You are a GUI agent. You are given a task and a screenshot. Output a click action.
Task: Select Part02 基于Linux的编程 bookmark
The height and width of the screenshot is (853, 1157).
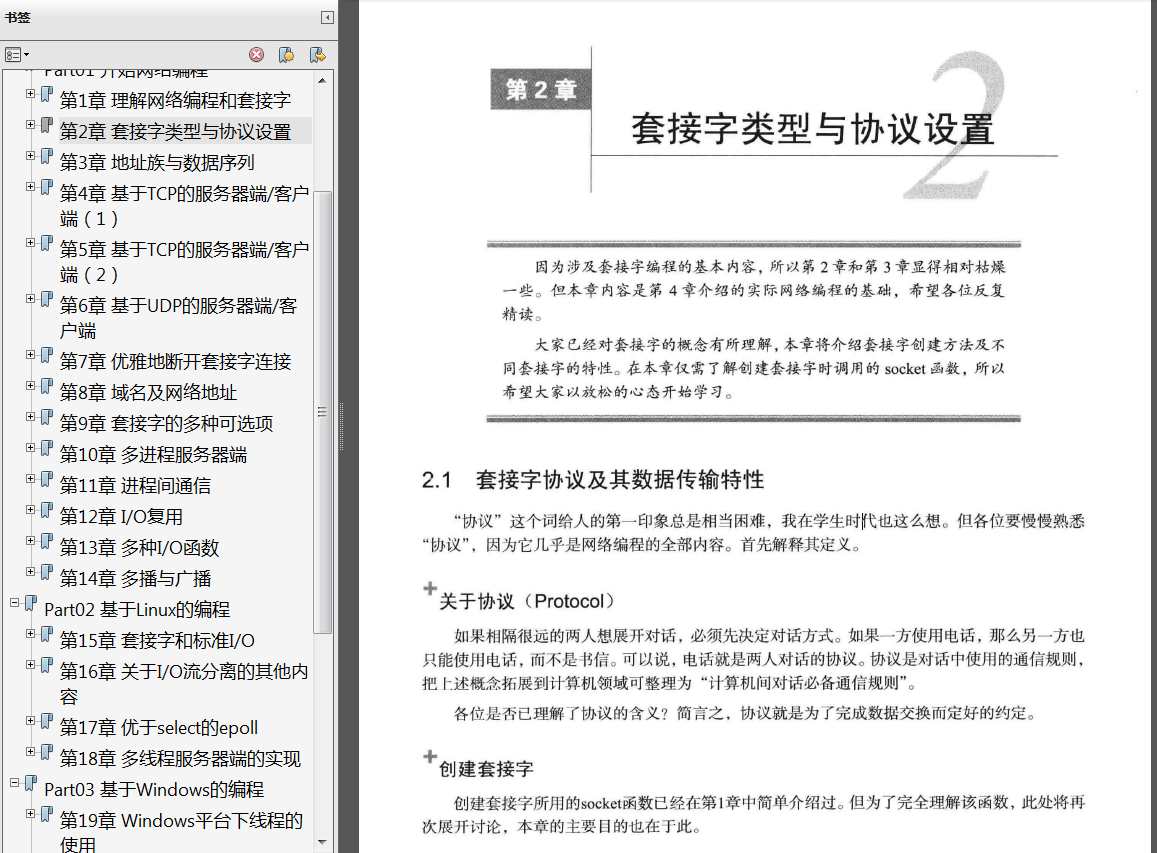coord(137,609)
